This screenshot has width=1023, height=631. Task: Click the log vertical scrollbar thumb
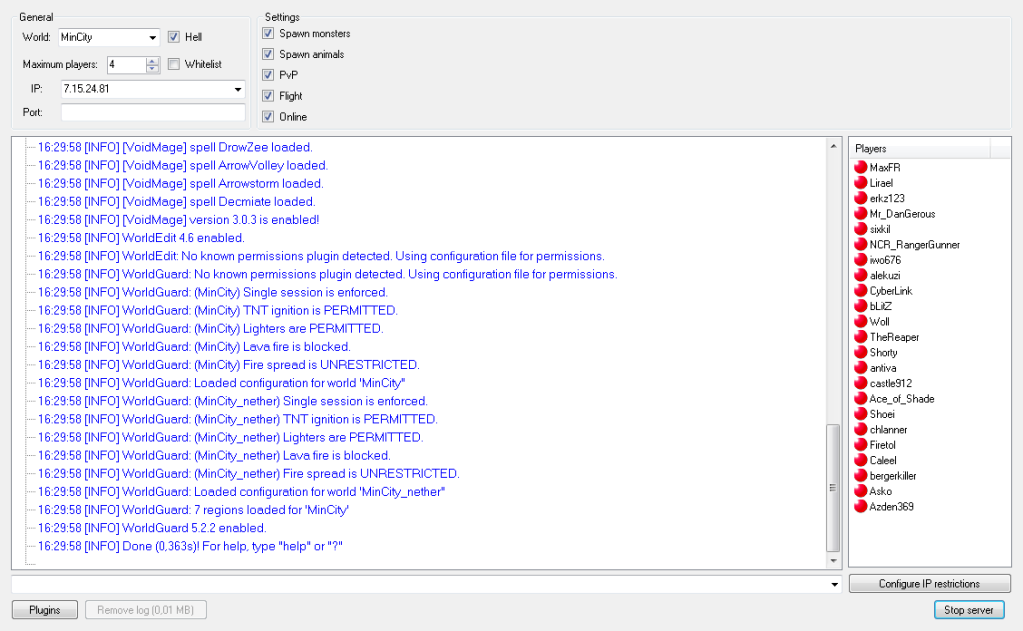click(x=833, y=487)
